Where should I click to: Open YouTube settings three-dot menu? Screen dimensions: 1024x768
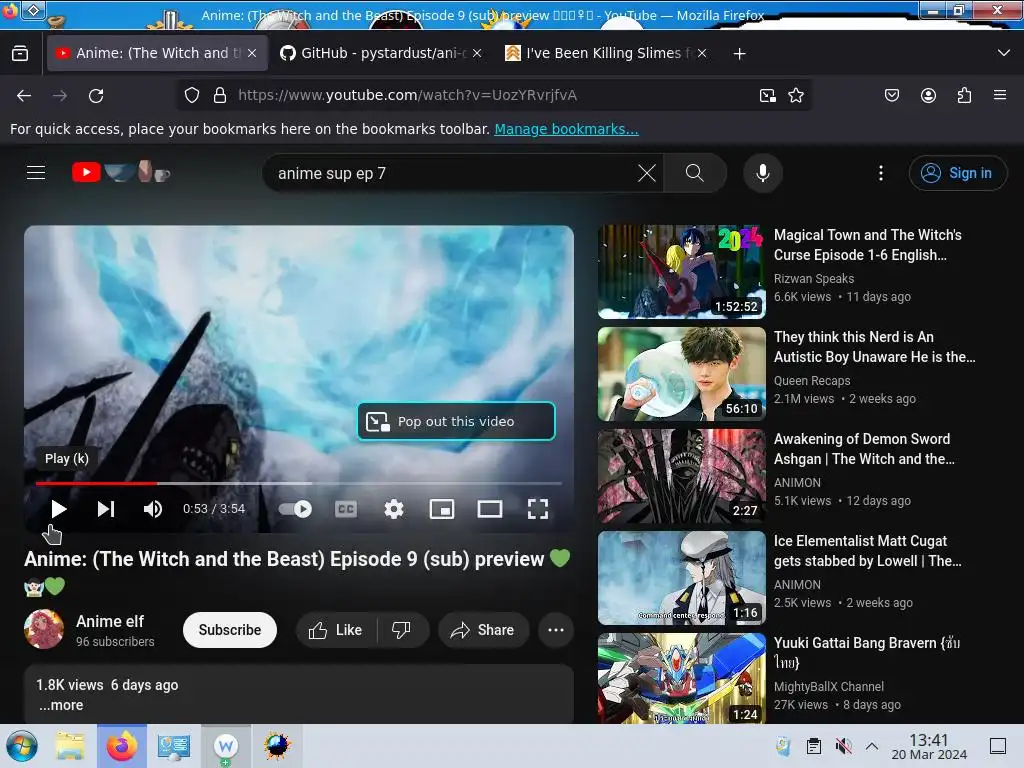pyautogui.click(x=880, y=173)
